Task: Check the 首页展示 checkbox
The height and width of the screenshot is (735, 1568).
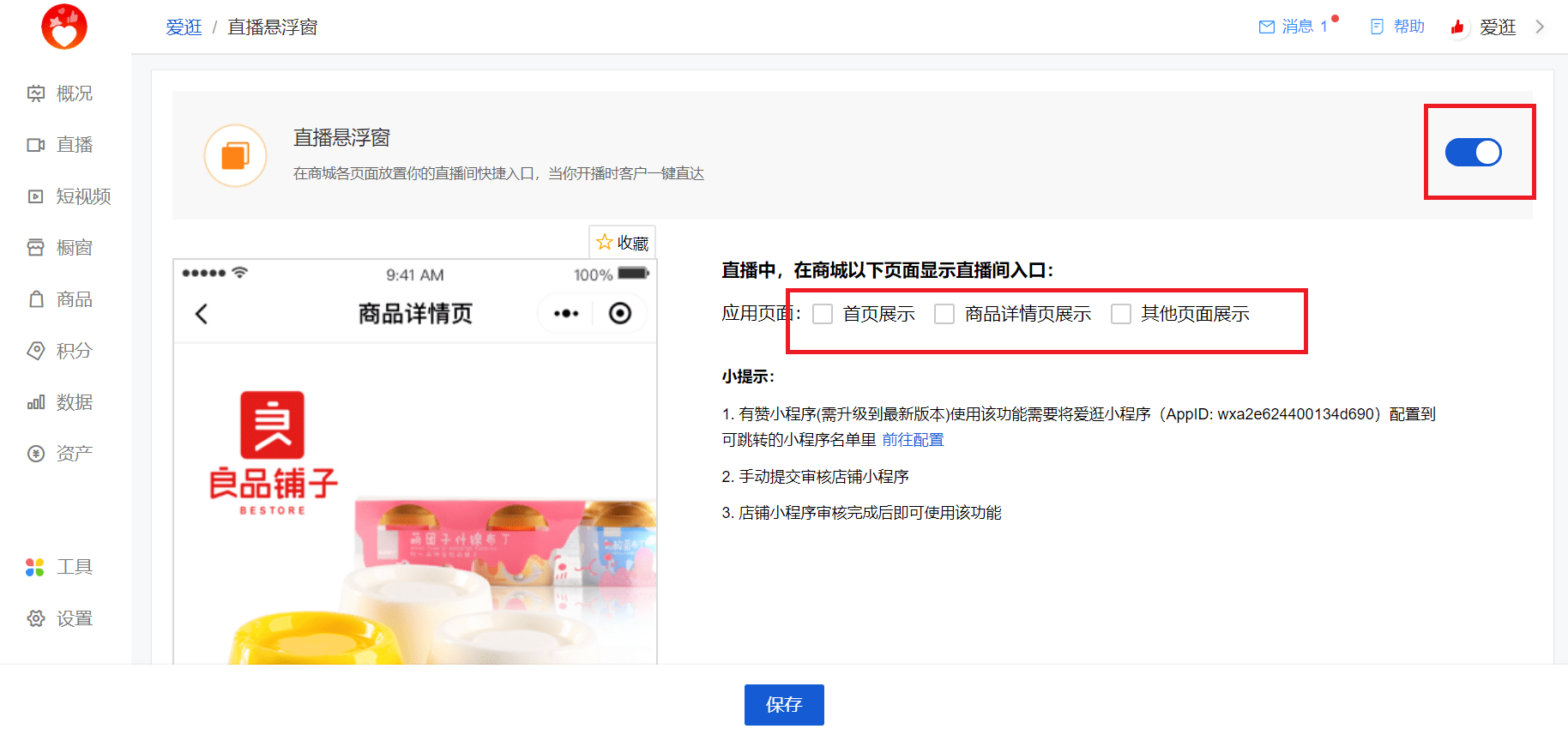Action: (x=823, y=314)
